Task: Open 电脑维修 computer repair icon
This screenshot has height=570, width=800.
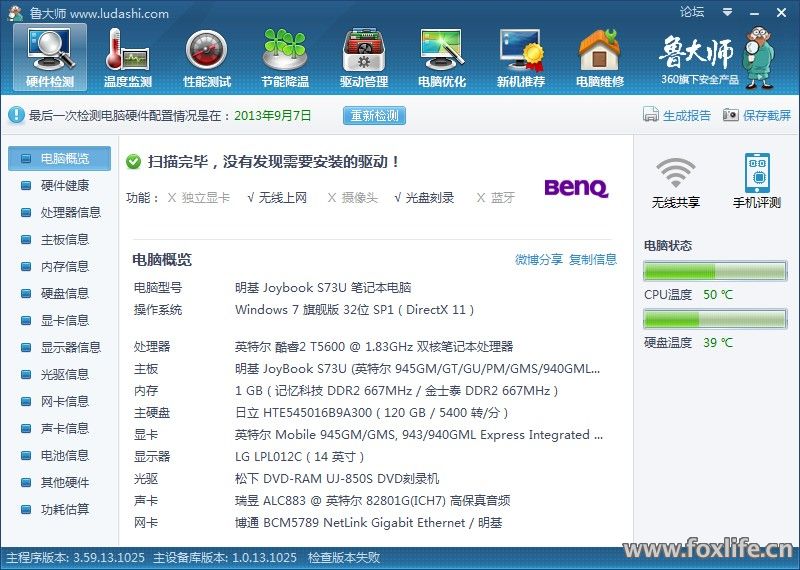Action: click(600, 57)
